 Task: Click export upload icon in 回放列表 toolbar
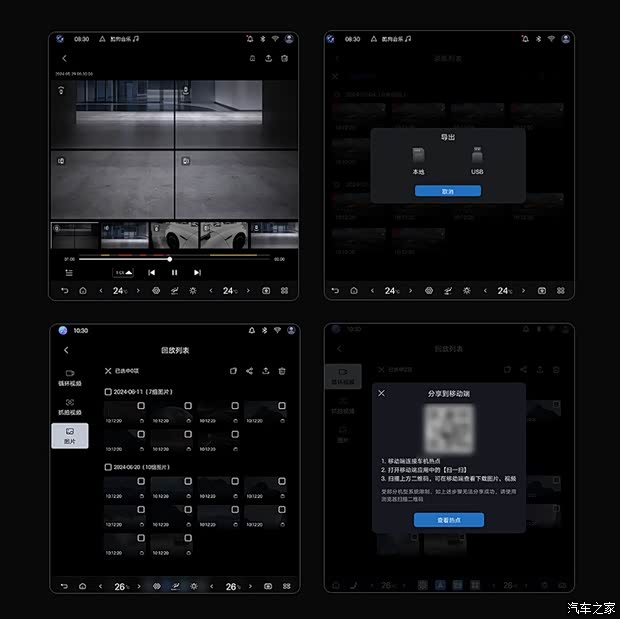[x=266, y=371]
